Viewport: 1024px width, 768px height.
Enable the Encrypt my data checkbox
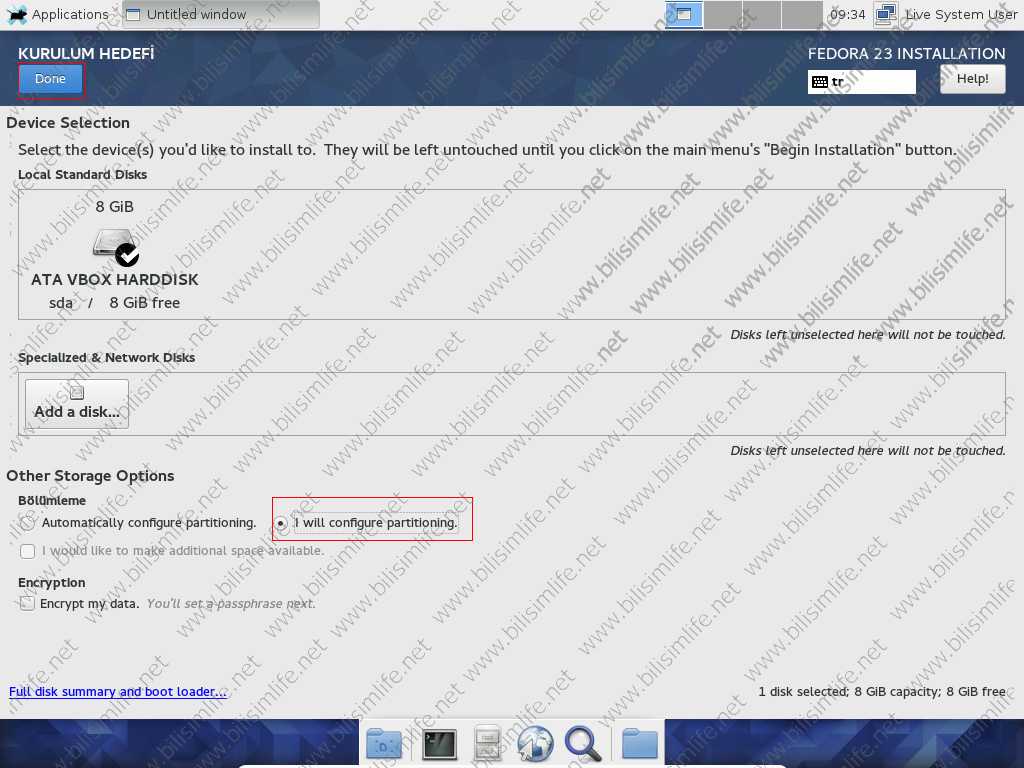tap(27, 603)
